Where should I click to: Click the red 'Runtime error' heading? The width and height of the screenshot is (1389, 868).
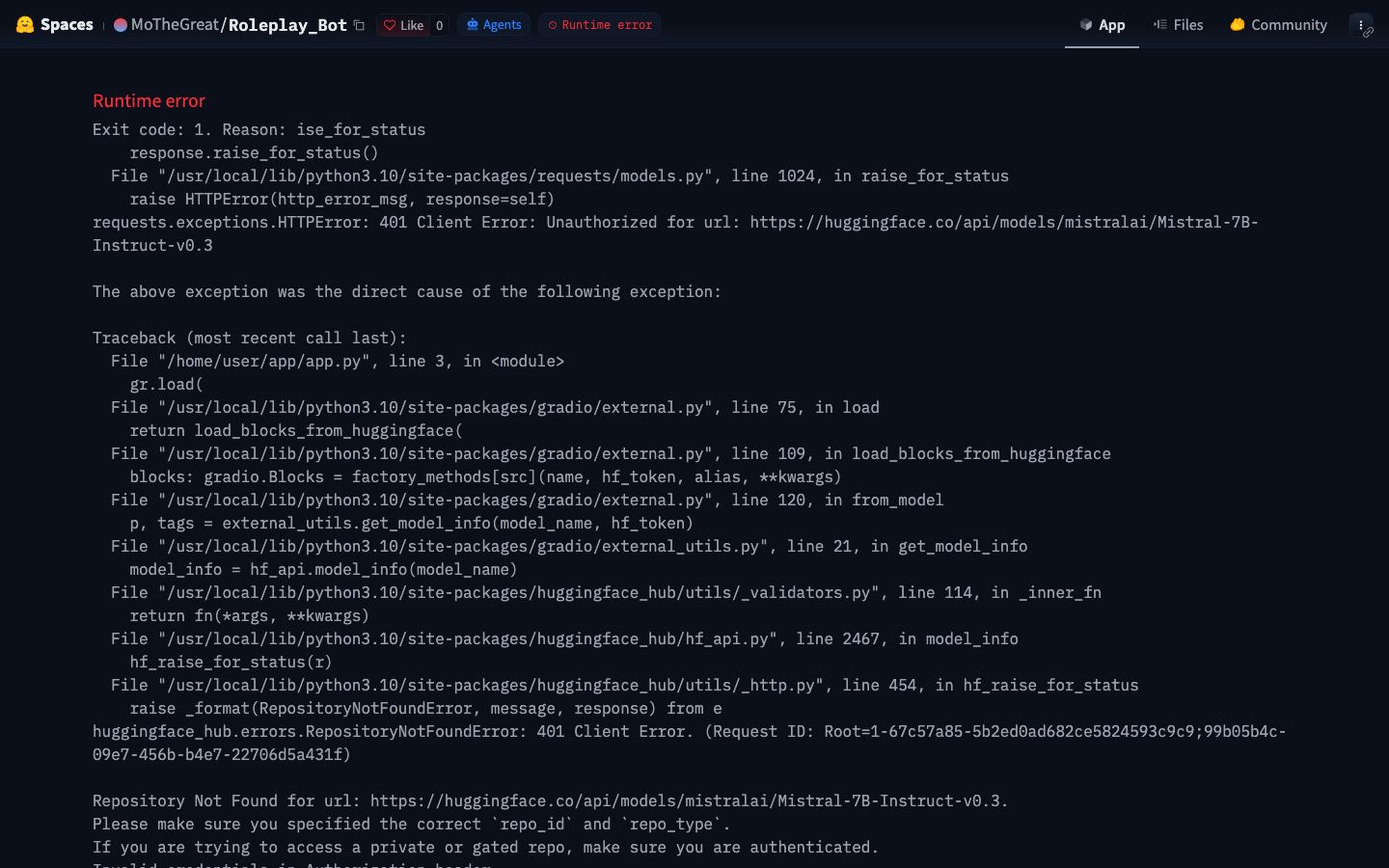click(x=149, y=100)
